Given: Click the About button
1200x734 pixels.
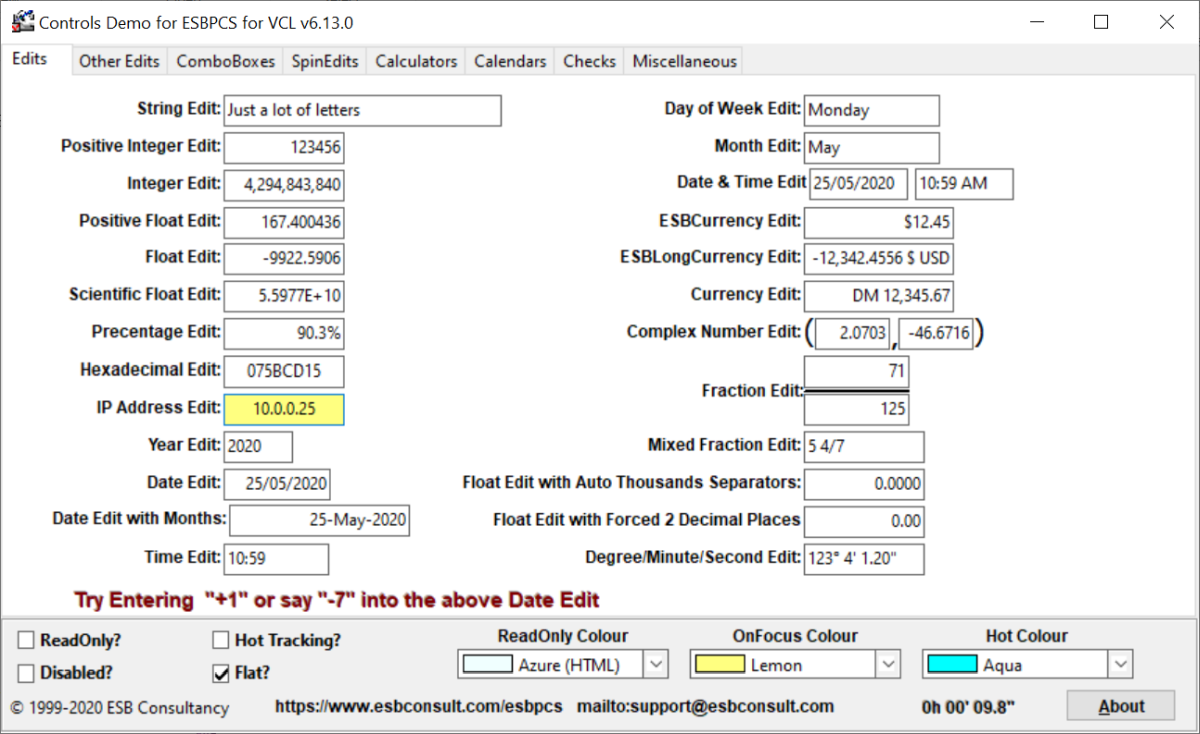Looking at the screenshot, I should pos(1120,705).
